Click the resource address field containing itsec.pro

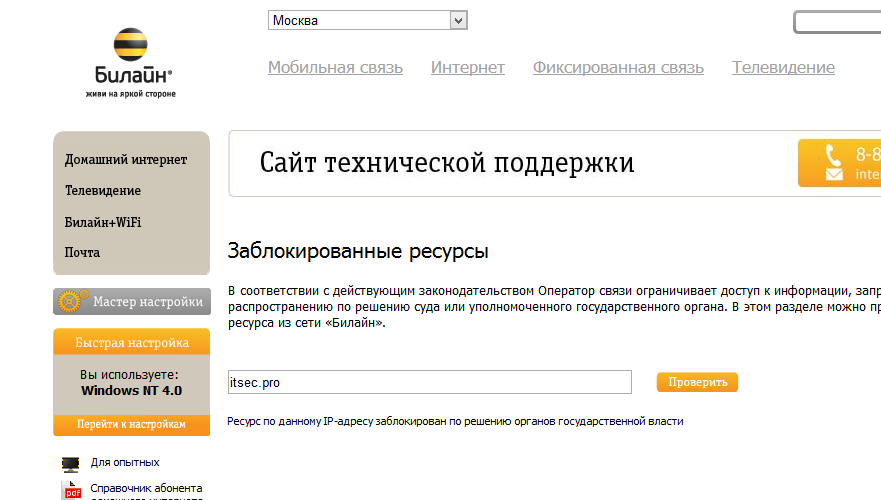click(x=430, y=382)
